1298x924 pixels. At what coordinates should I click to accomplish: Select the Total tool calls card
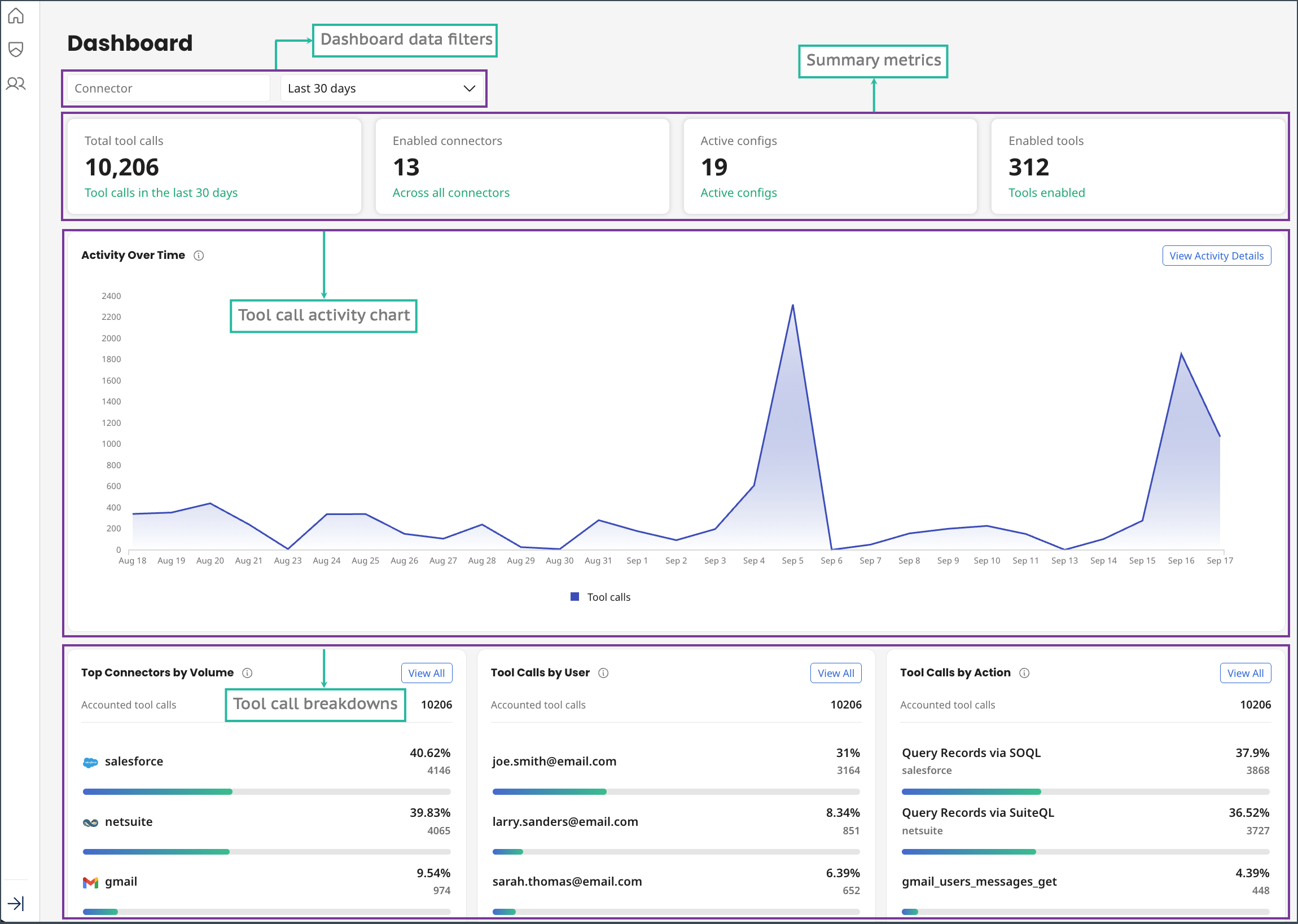click(214, 166)
